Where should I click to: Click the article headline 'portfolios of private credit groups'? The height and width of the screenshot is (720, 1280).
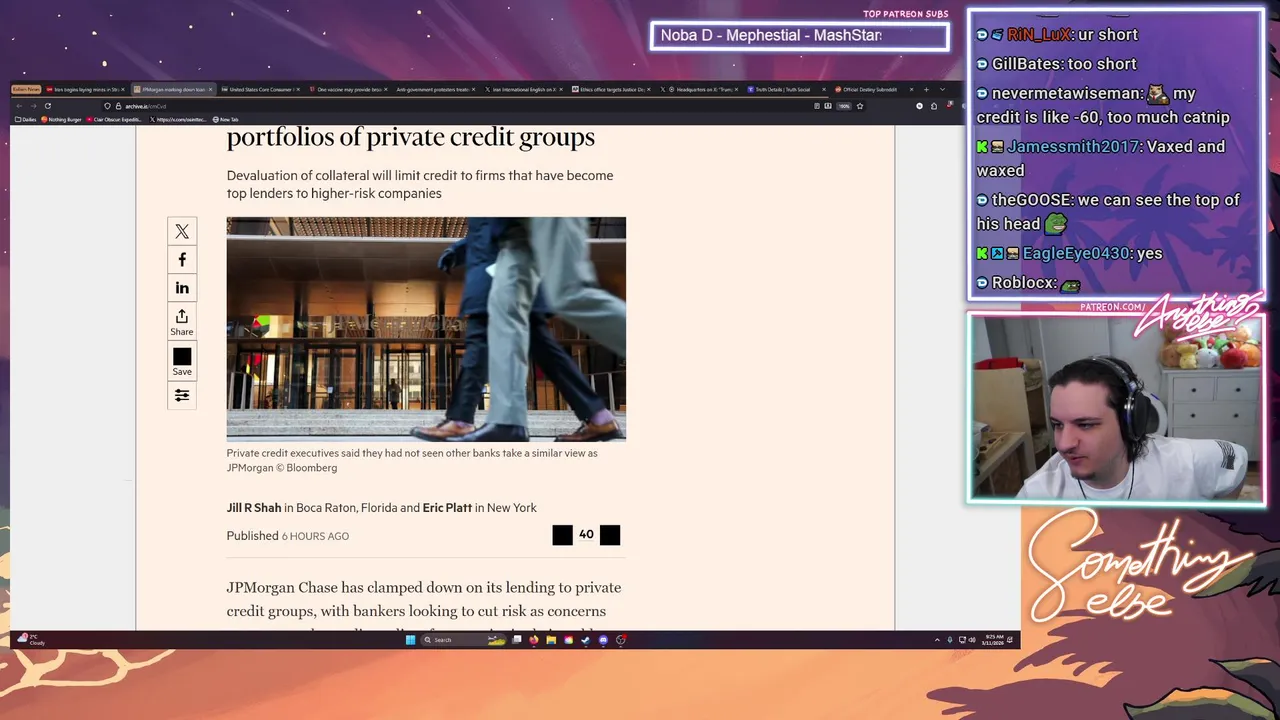pyautogui.click(x=411, y=137)
